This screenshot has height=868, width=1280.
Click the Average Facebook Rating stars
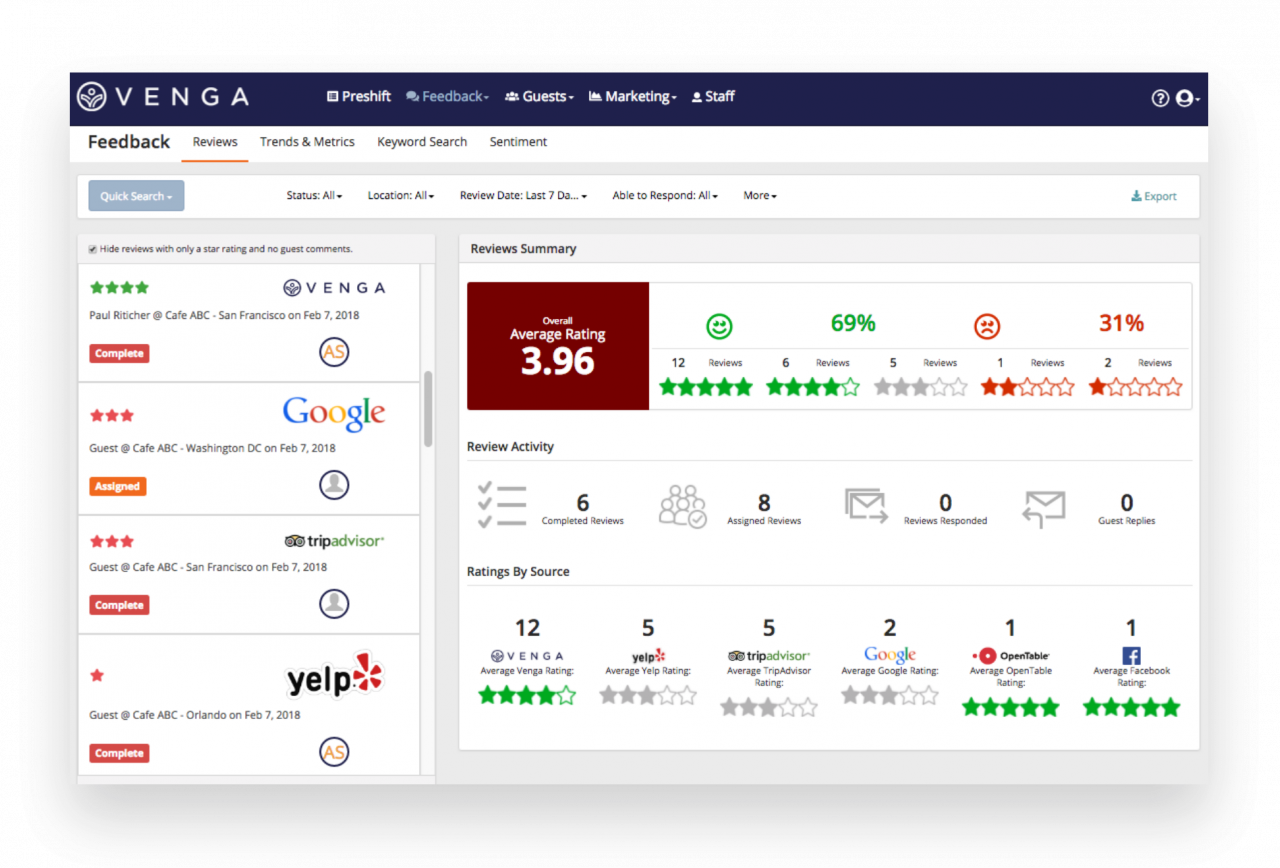coord(1131,708)
